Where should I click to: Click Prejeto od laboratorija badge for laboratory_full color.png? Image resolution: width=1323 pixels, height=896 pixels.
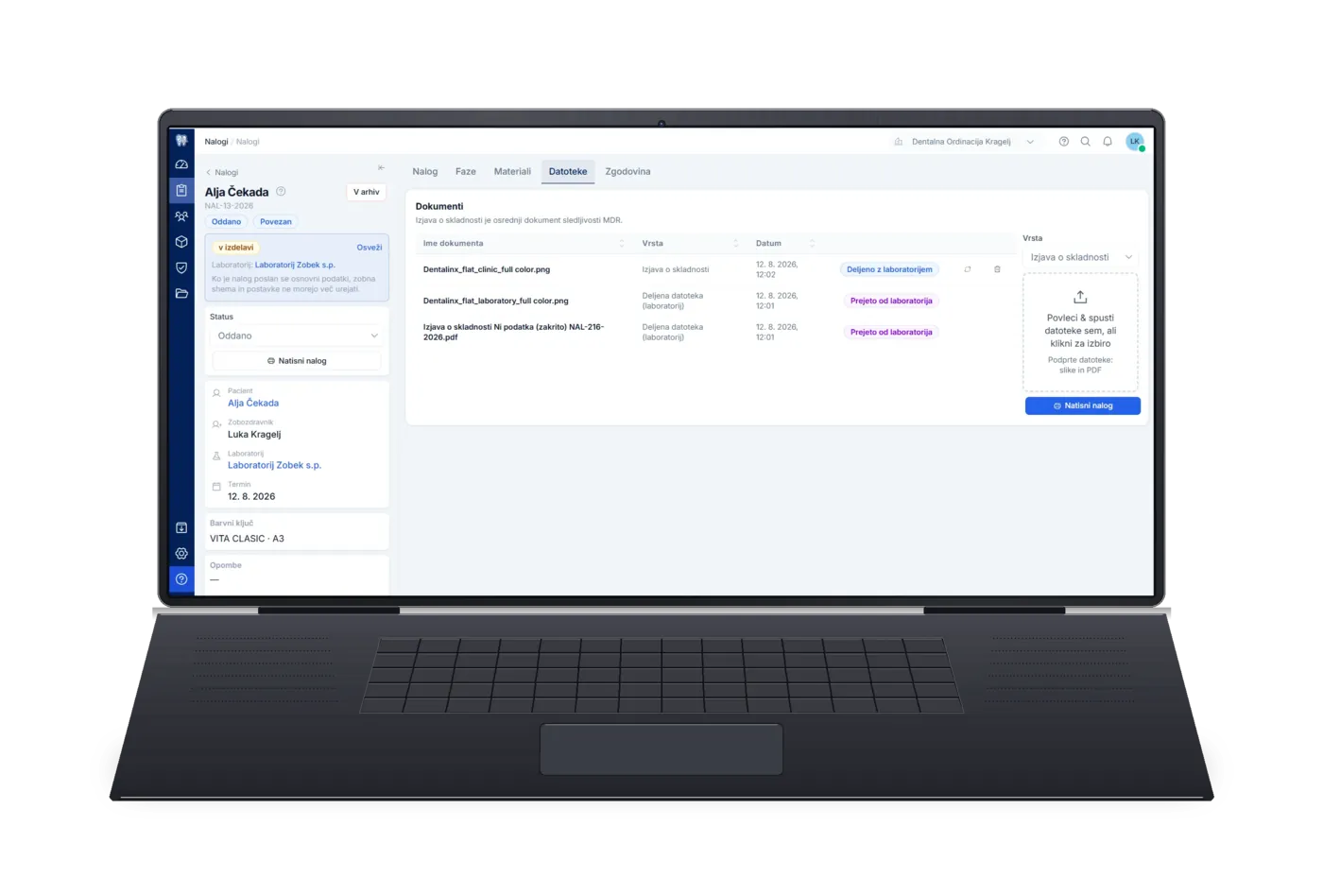click(x=891, y=301)
